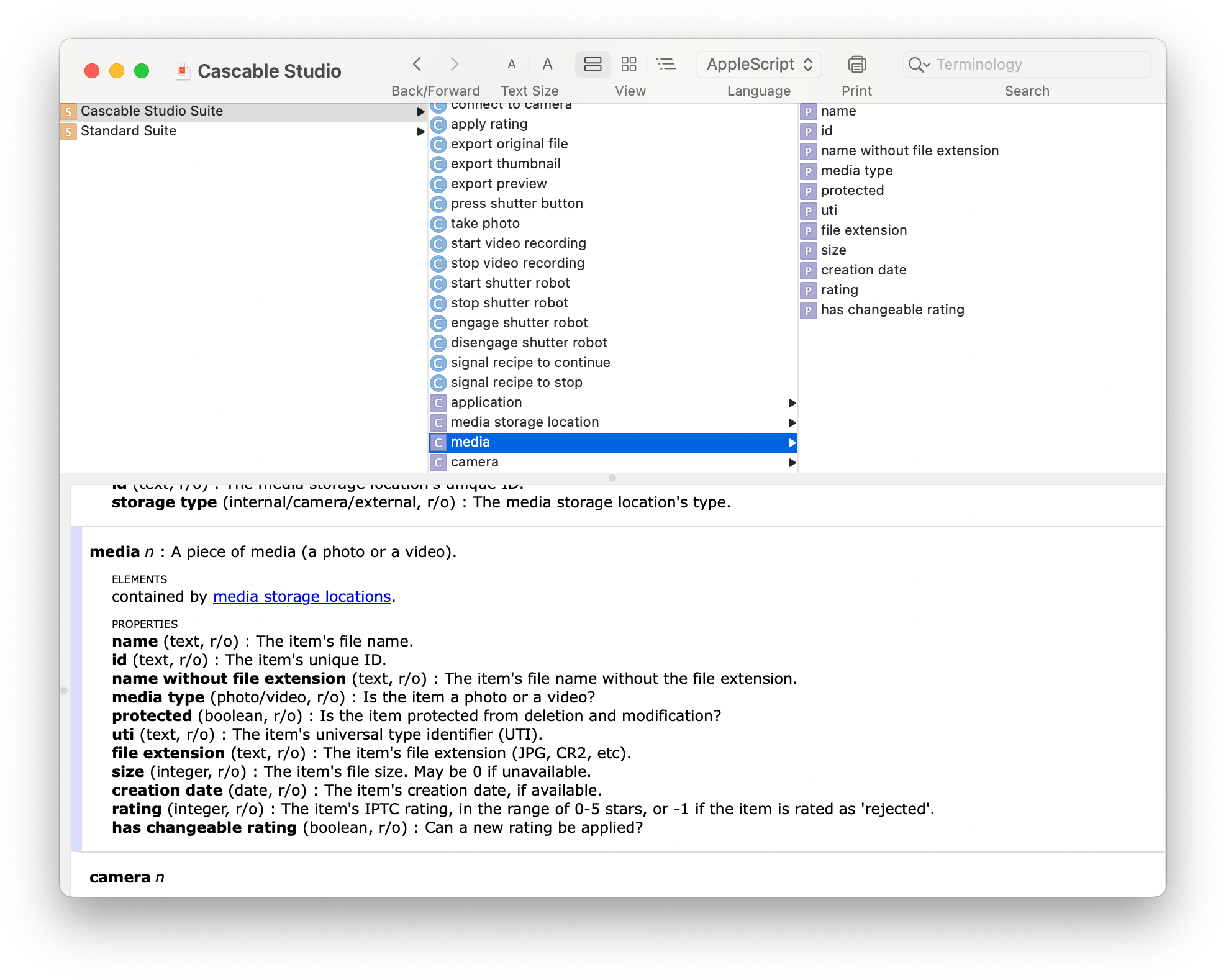Click the camera class icon
Screen dimensions: 1226x980
438,463
